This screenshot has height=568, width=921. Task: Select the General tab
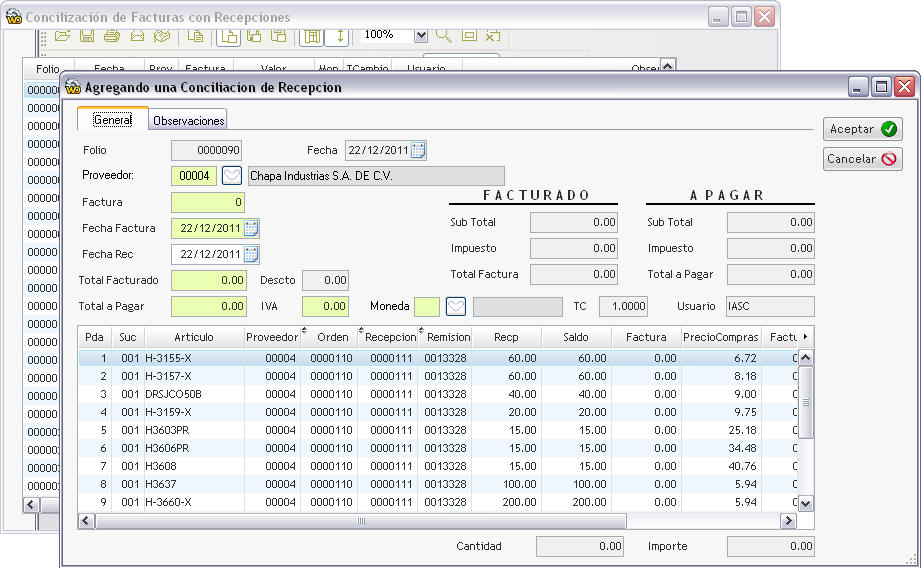112,120
